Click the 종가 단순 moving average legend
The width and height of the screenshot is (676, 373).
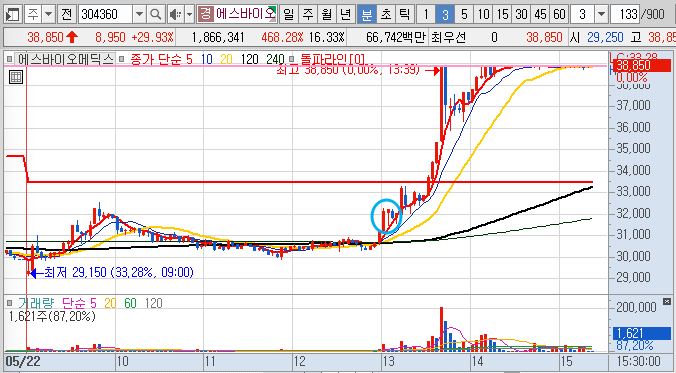coord(156,59)
